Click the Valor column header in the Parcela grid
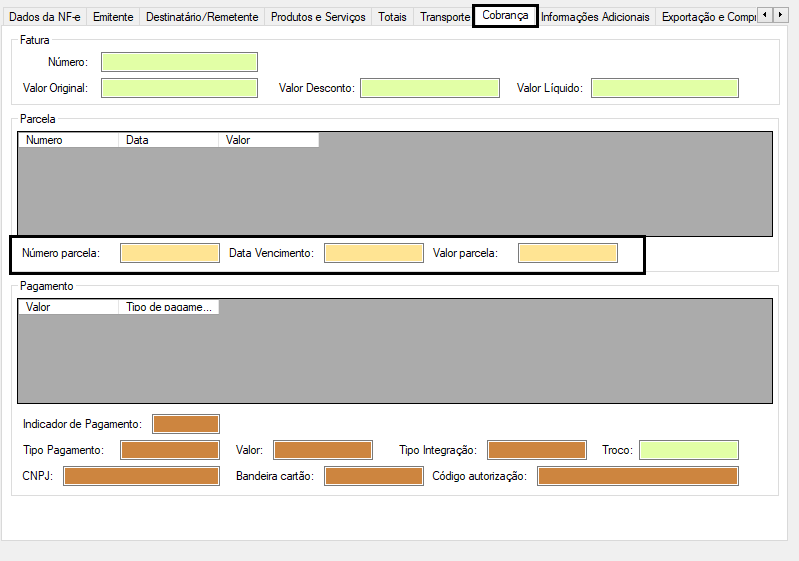 (x=269, y=140)
